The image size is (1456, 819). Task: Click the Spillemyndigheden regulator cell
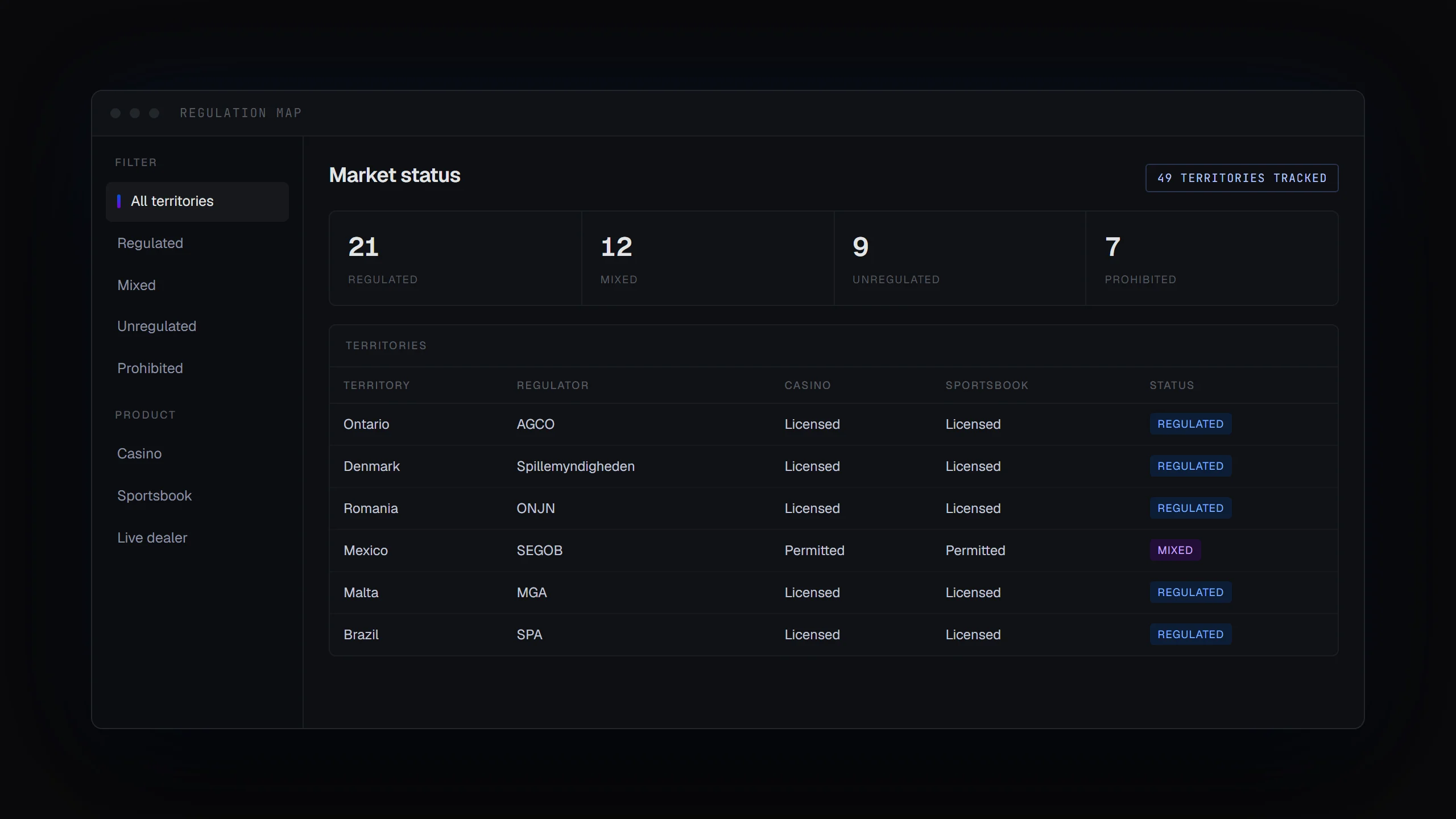tap(576, 466)
